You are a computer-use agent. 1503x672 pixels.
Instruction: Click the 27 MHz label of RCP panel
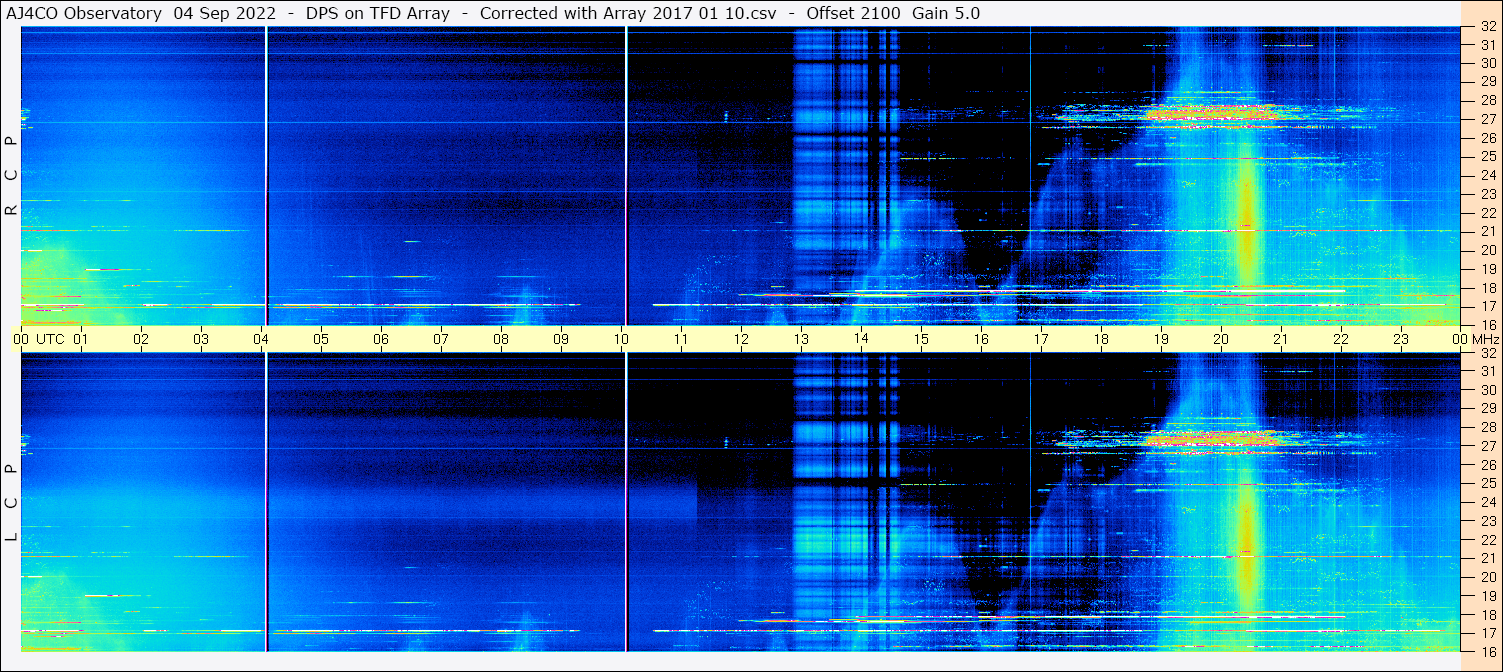pos(1487,119)
